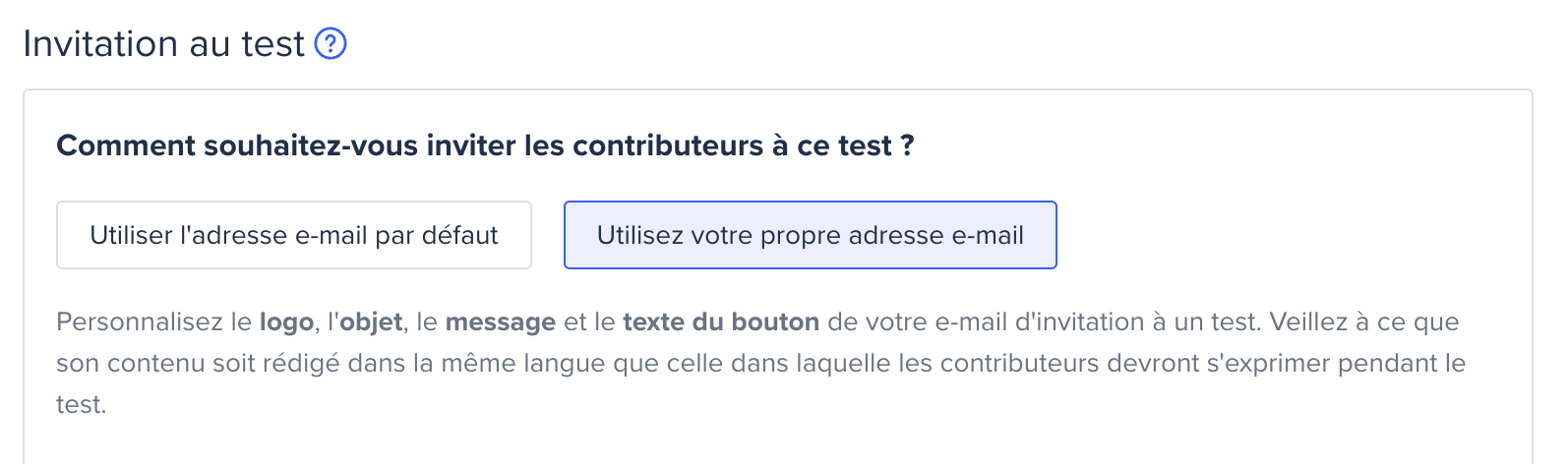Viewport: 1568px width, 464px height.
Task: Click the bold word "objet"
Action: coord(371,322)
